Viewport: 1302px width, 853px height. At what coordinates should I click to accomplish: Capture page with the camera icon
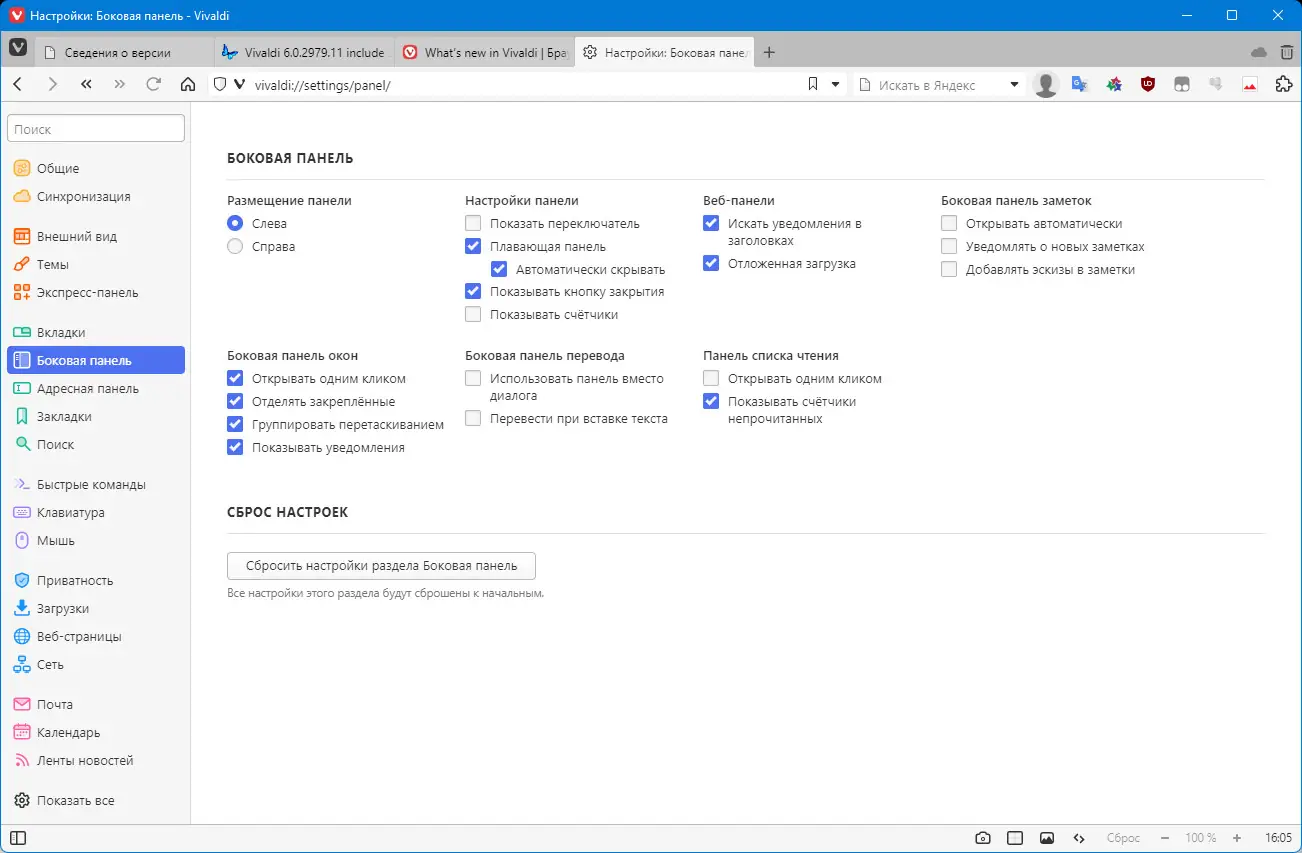point(983,838)
